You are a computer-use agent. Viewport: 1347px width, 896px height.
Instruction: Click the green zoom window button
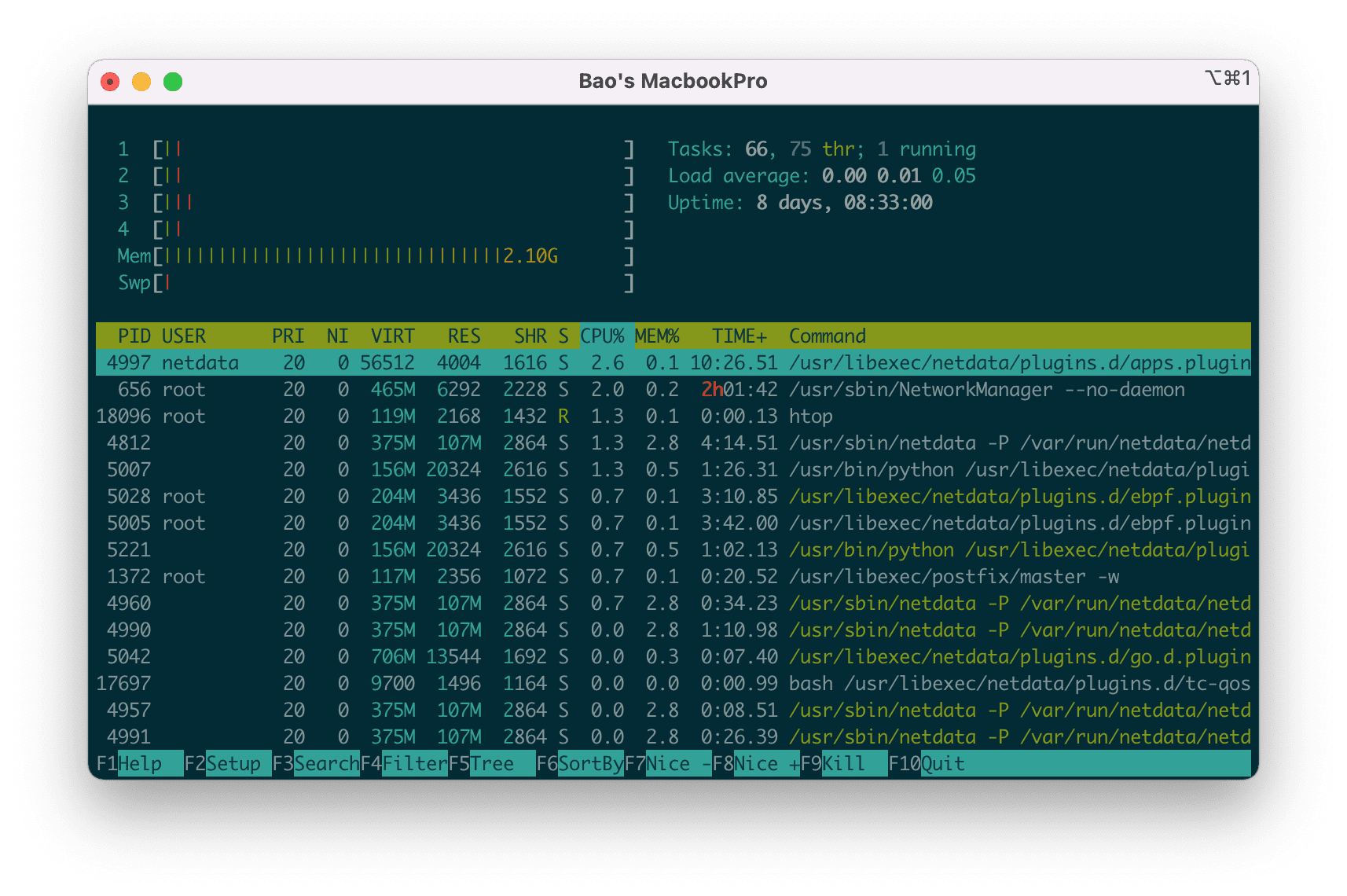[173, 82]
